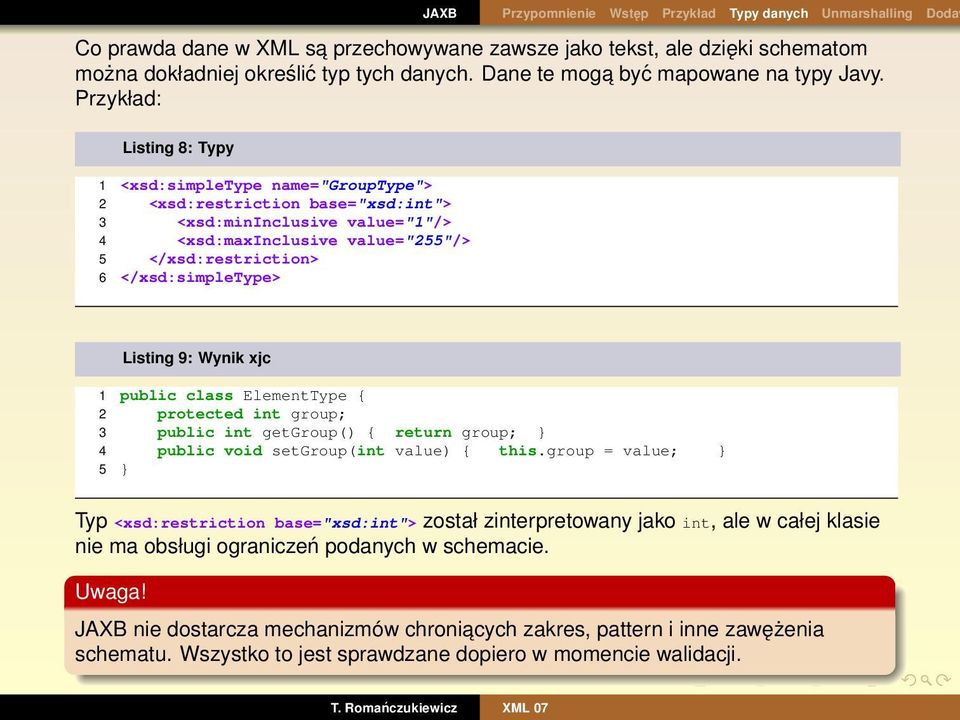Click the getGroup() method line
Viewport: 960px width, 720px height.
[351, 433]
